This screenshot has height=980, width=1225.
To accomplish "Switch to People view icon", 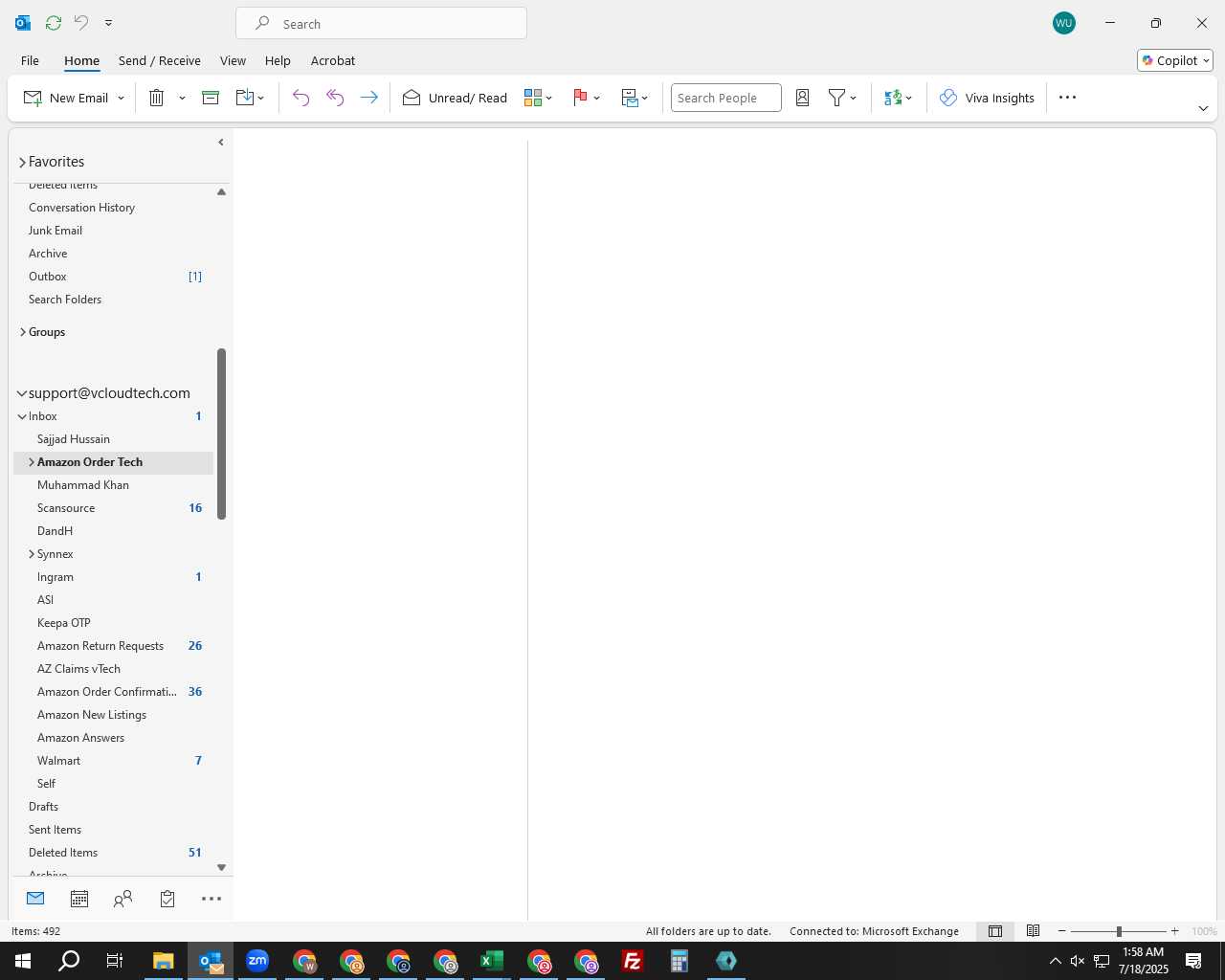I will (x=122, y=899).
